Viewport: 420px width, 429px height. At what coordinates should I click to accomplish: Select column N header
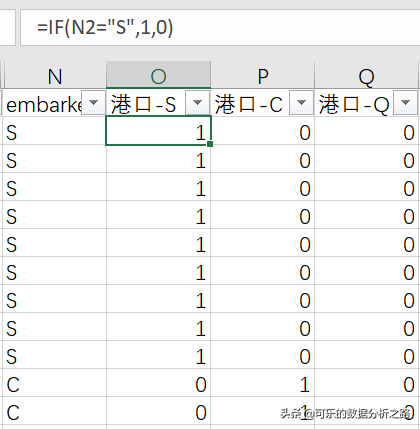coord(55,76)
